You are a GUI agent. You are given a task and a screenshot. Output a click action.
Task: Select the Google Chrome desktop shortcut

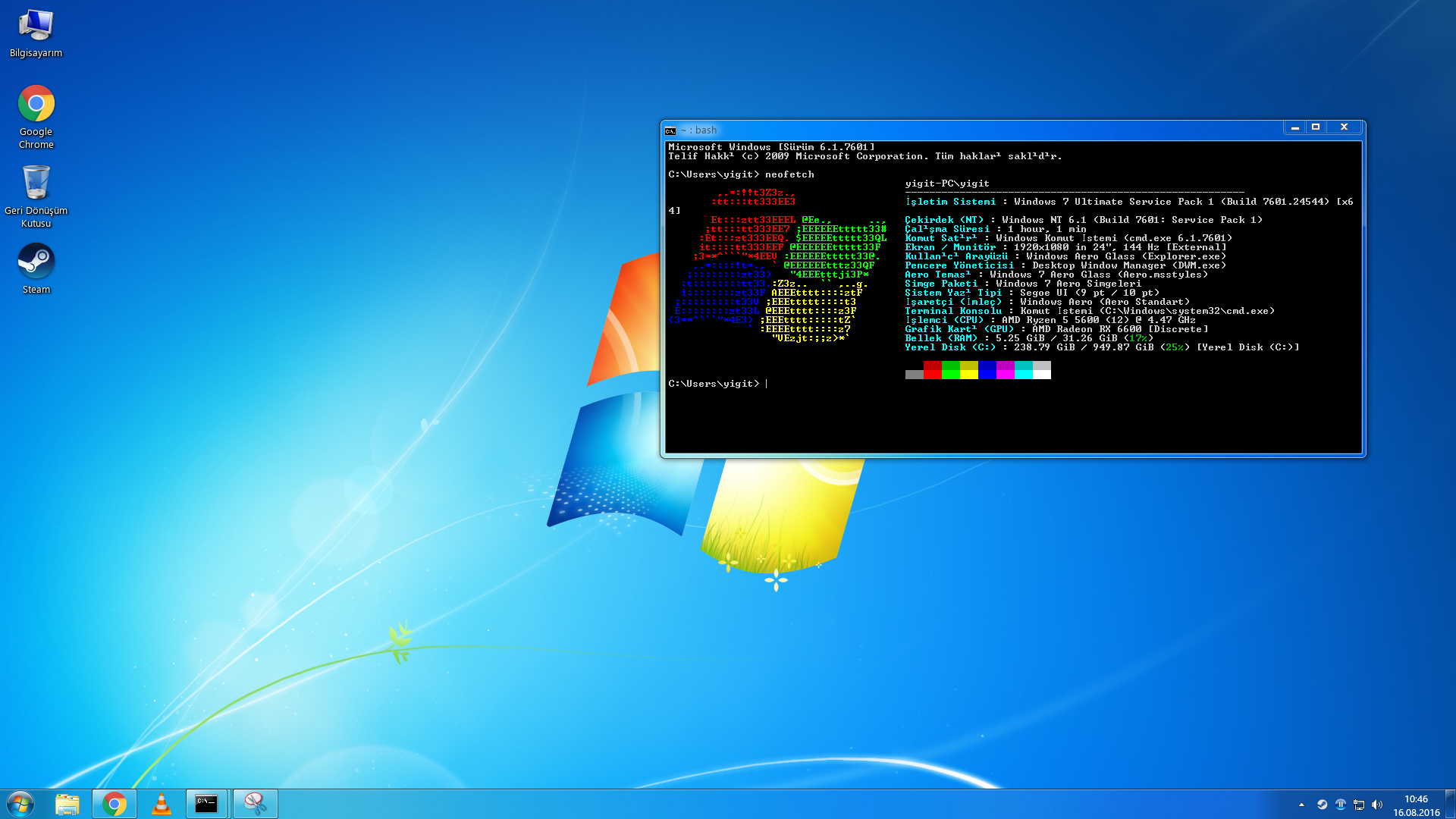point(36,118)
